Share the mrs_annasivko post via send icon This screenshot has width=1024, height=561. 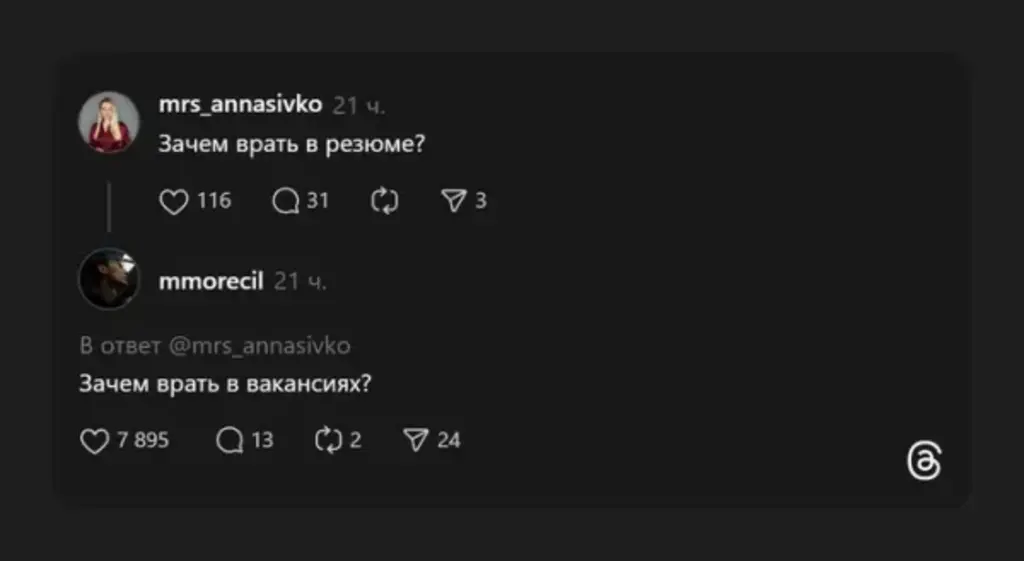[454, 201]
